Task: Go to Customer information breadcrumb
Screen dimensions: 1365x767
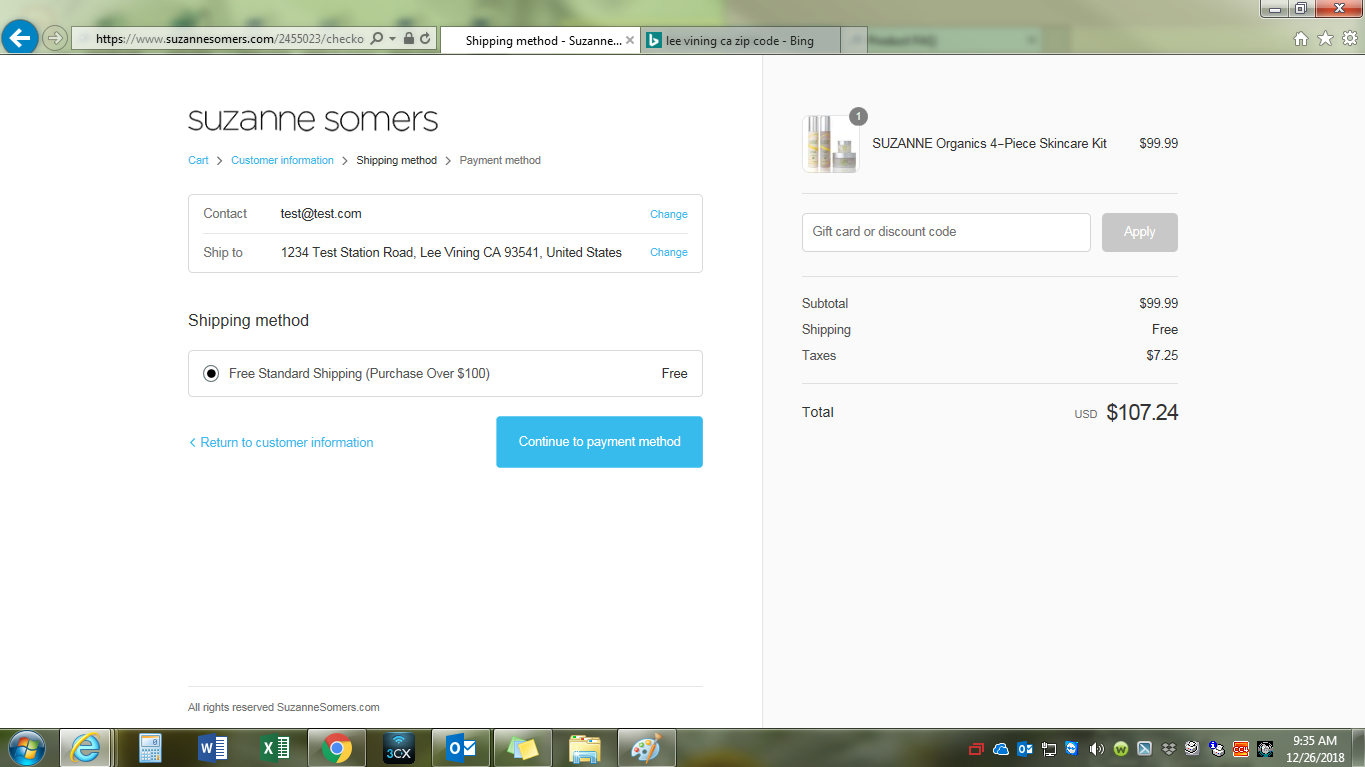Action: point(282,160)
